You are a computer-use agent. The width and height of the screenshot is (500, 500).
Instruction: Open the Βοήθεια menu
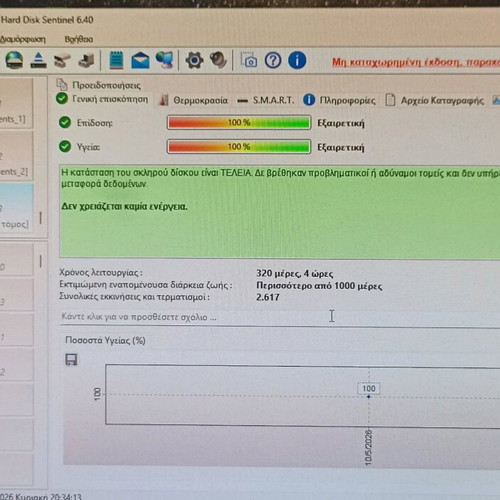click(x=79, y=39)
